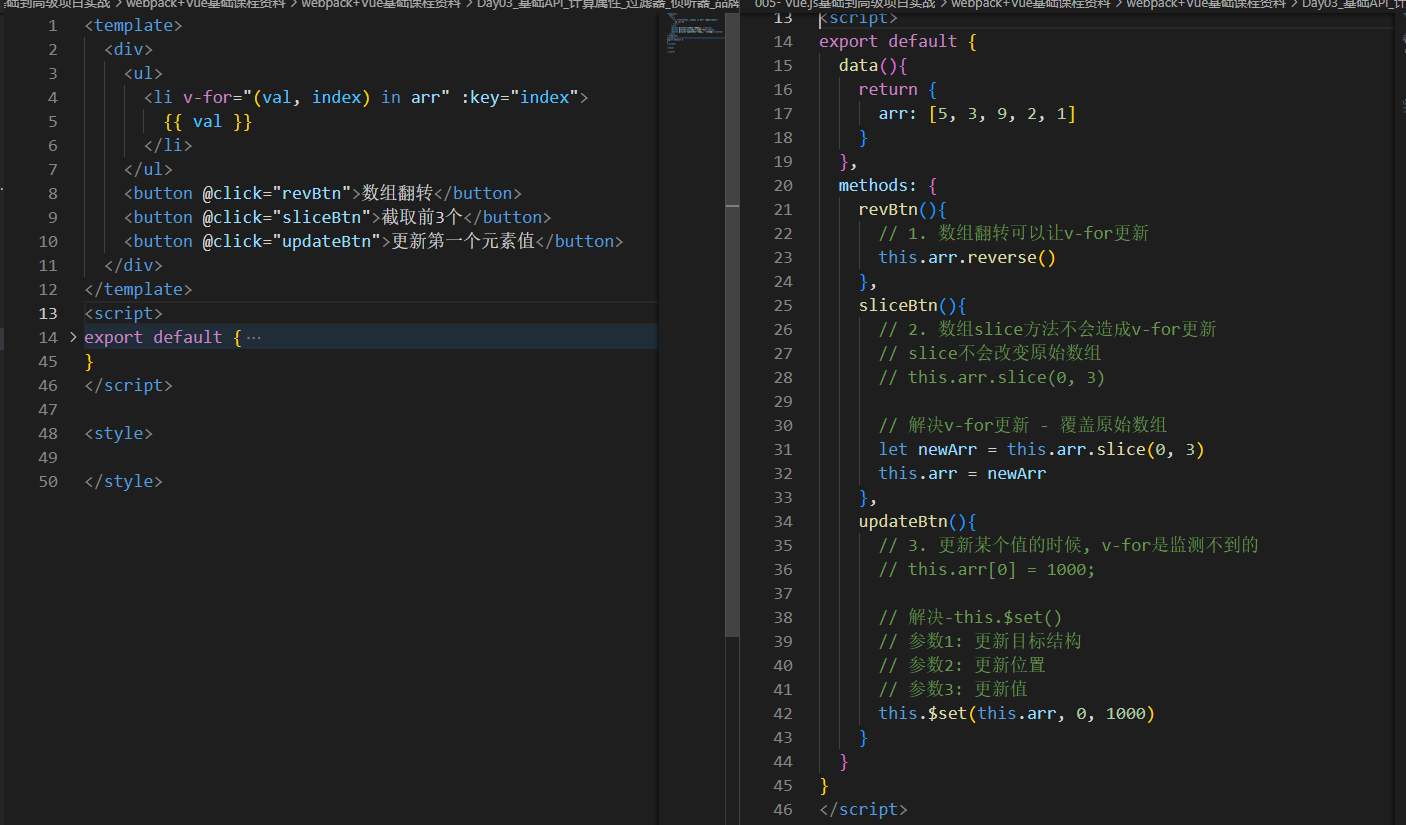Viewport: 1406px width, 825px height.
Task: Click the closing </li> tag
Action: pyautogui.click(x=168, y=145)
